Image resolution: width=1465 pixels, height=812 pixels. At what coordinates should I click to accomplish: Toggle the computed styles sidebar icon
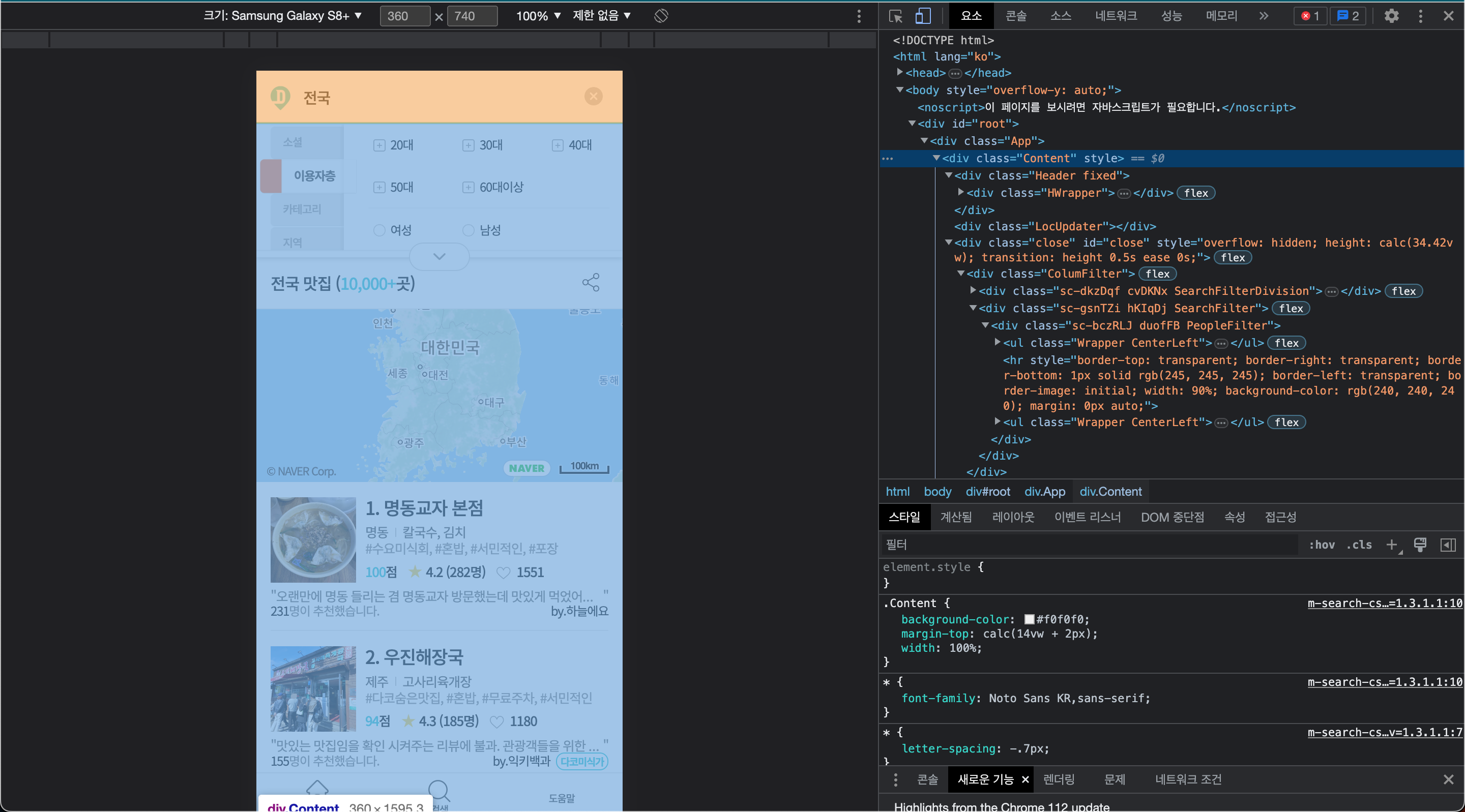(x=1448, y=545)
